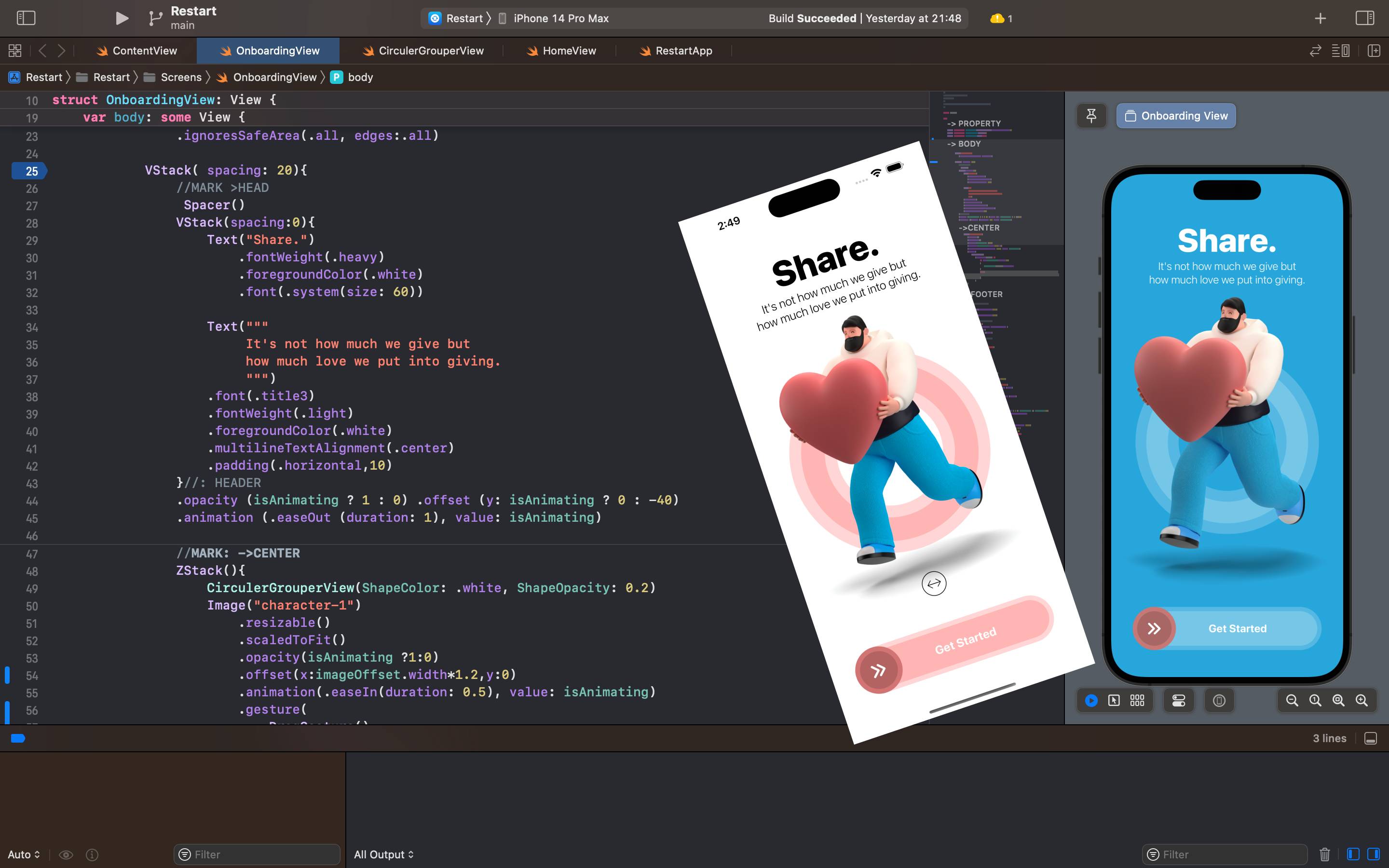Open preview variants grid icon
Viewport: 1389px width, 868px height.
(1137, 700)
